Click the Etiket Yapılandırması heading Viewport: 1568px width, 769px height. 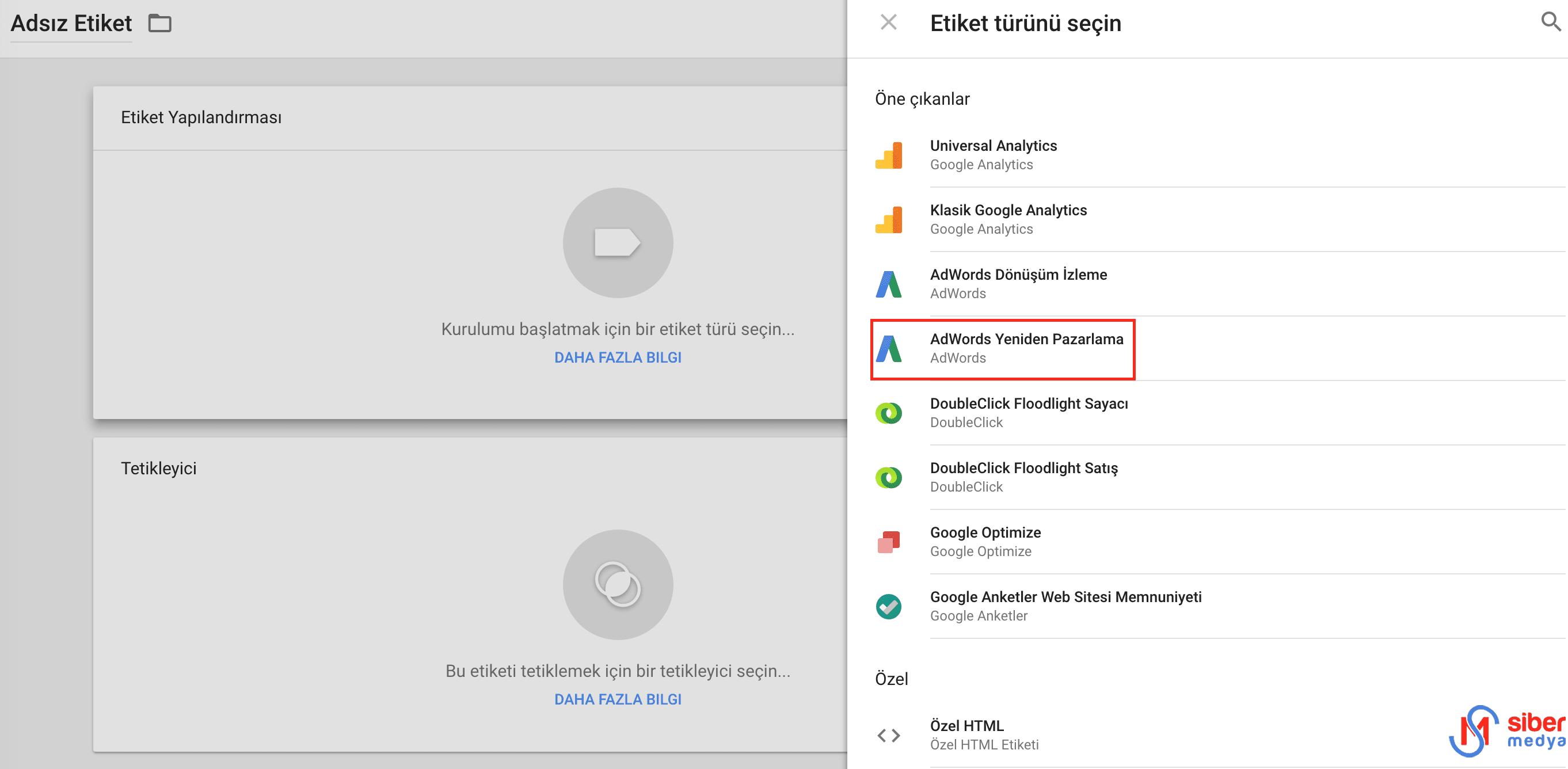click(201, 117)
